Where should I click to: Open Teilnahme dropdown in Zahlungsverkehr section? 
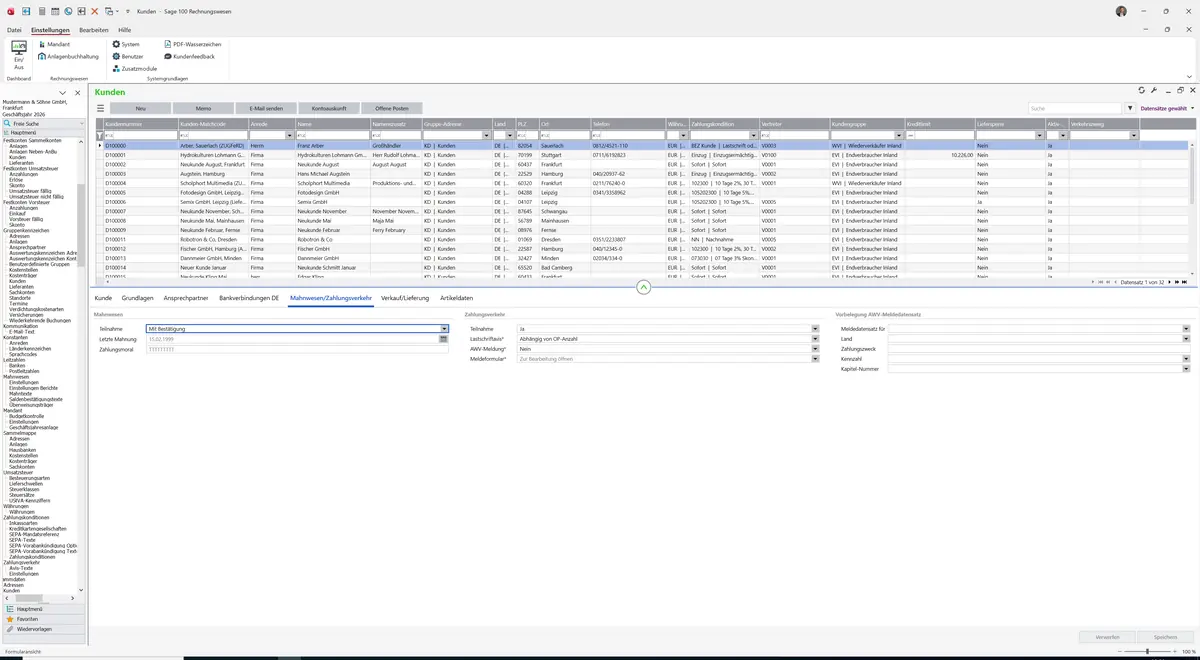[817, 328]
